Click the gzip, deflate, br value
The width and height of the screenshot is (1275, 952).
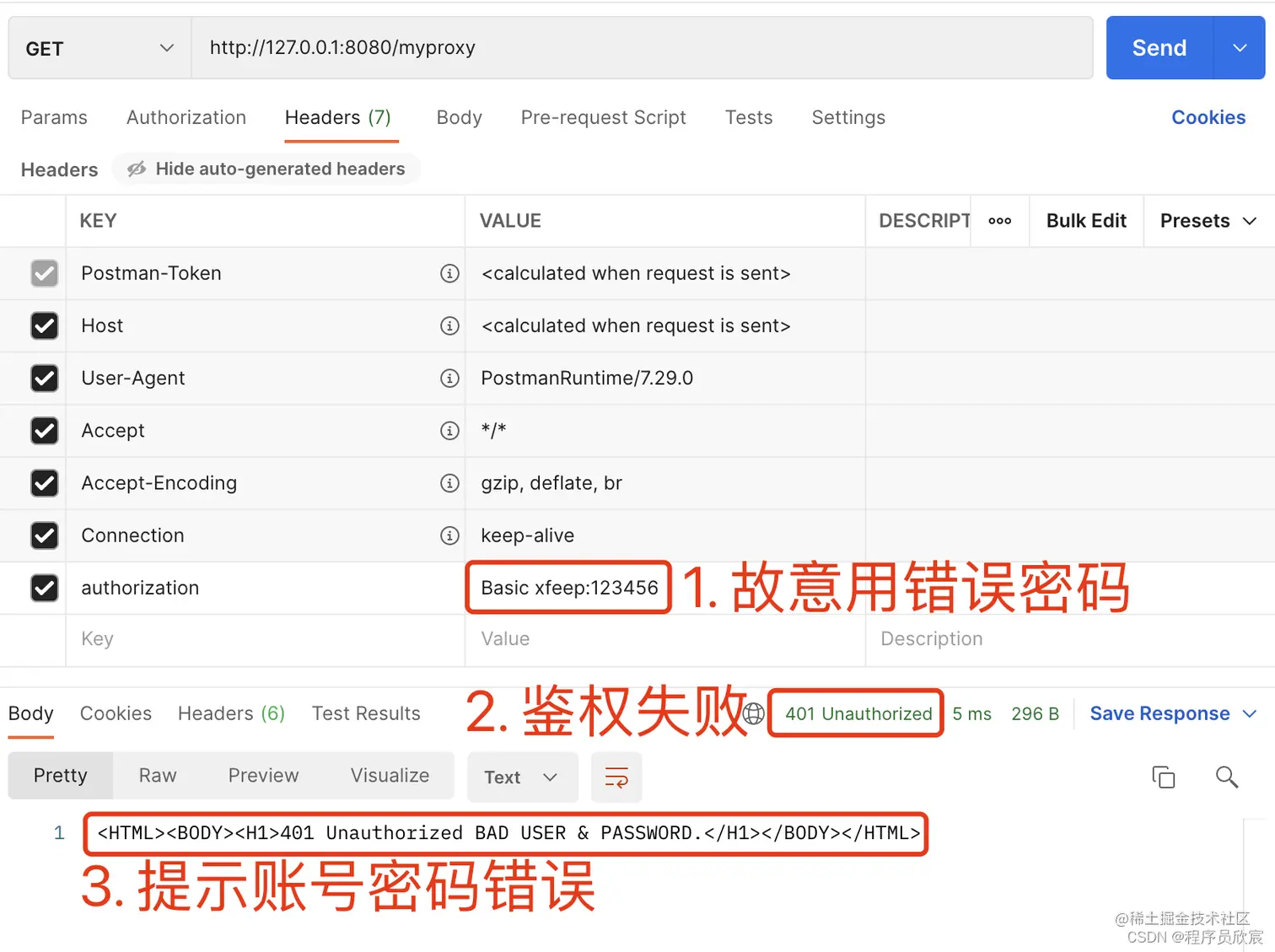(551, 483)
